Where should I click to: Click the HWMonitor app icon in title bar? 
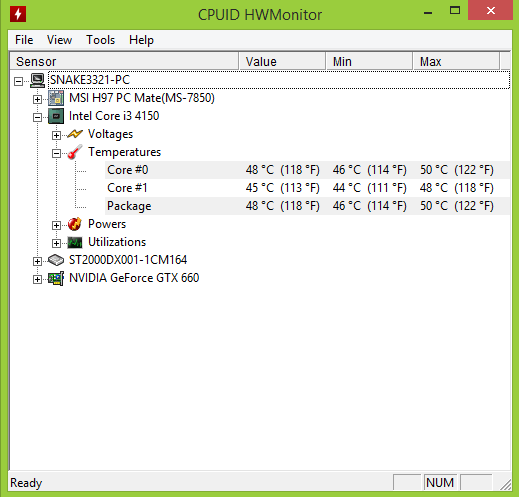coord(18,14)
